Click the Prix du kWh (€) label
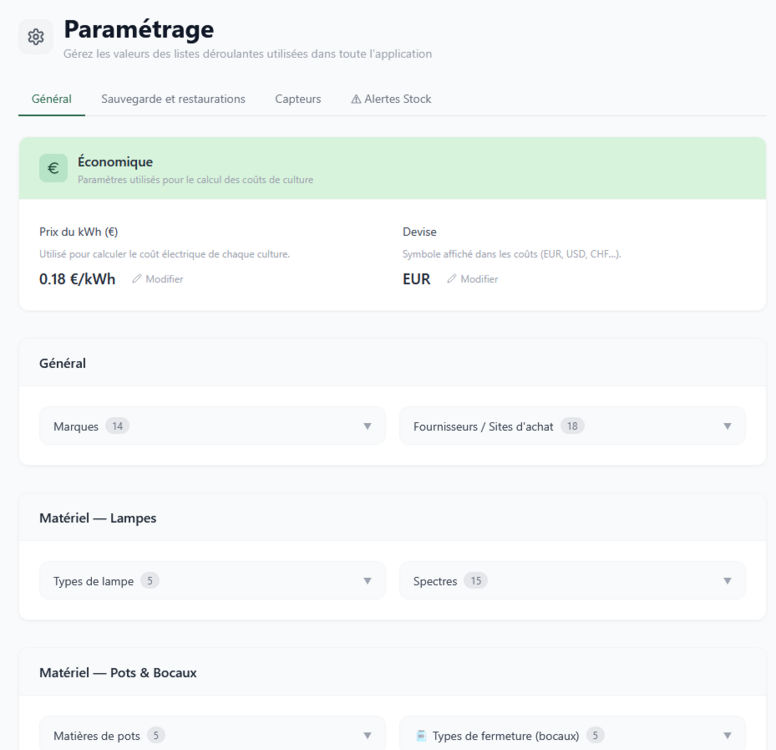Screen dimensions: 776x750 pyautogui.click(x=79, y=232)
